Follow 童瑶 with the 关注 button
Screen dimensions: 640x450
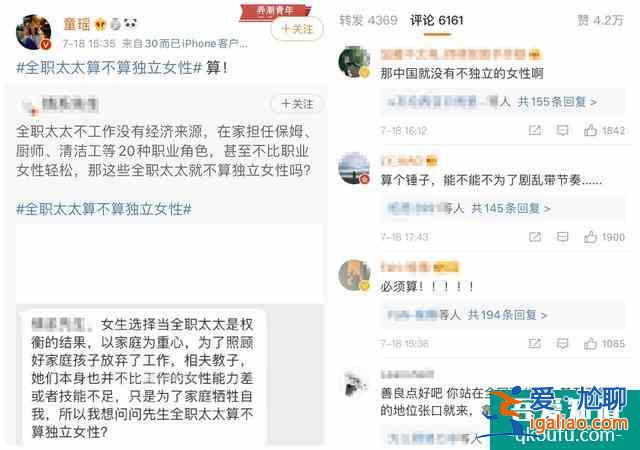297,29
